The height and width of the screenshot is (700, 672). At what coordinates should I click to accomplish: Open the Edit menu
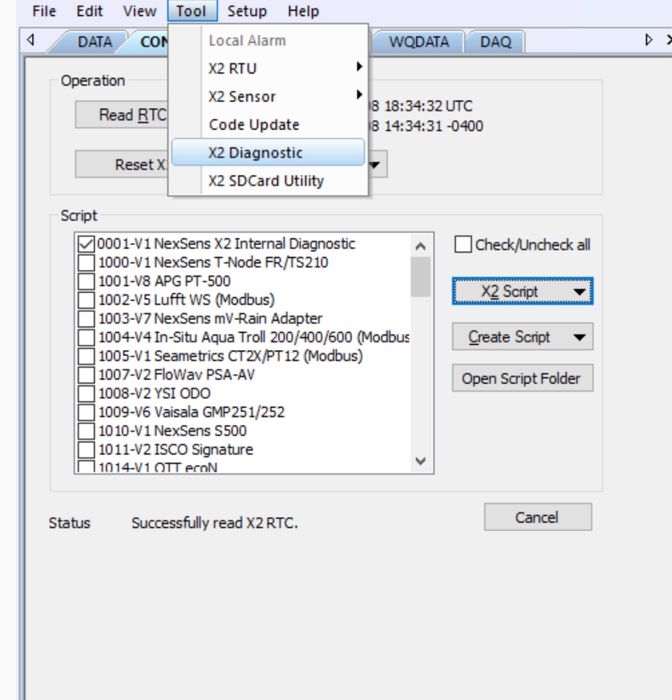(89, 11)
